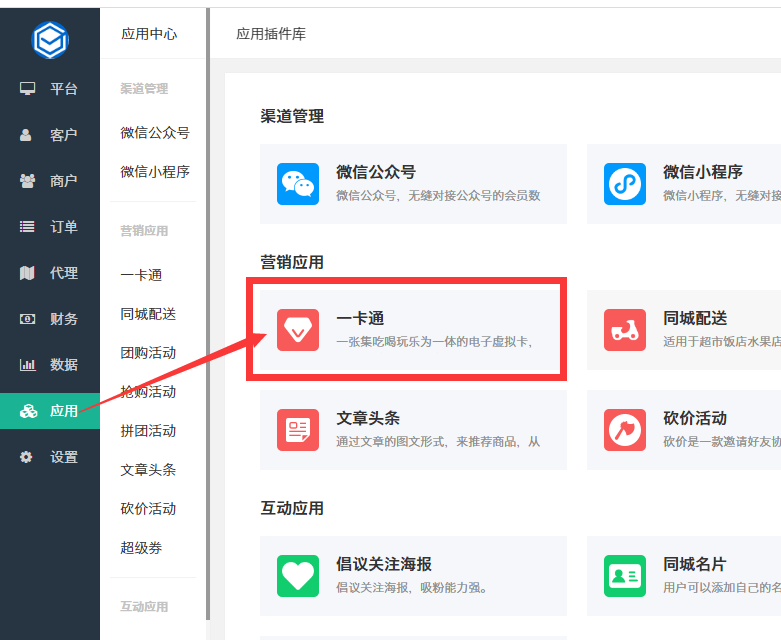
Task: Select 砍价活动 in the submenu sidebar
Action: (148, 509)
